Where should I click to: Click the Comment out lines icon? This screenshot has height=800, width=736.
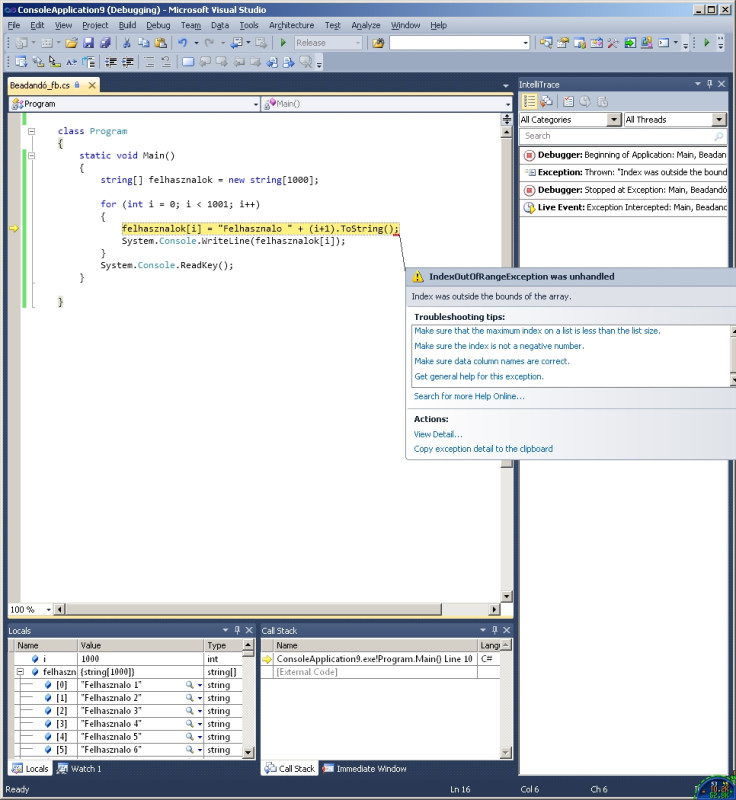pos(149,62)
